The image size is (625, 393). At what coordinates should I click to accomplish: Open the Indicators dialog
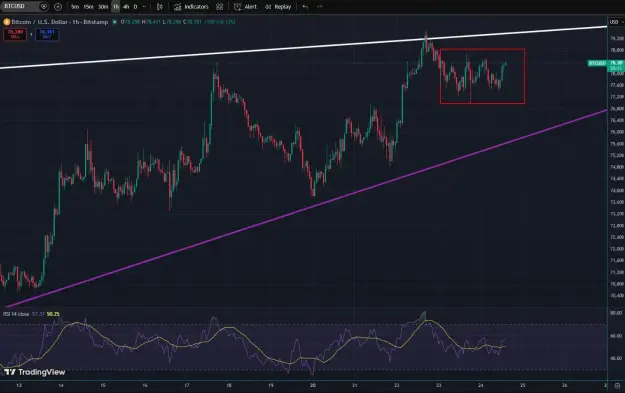191,7
